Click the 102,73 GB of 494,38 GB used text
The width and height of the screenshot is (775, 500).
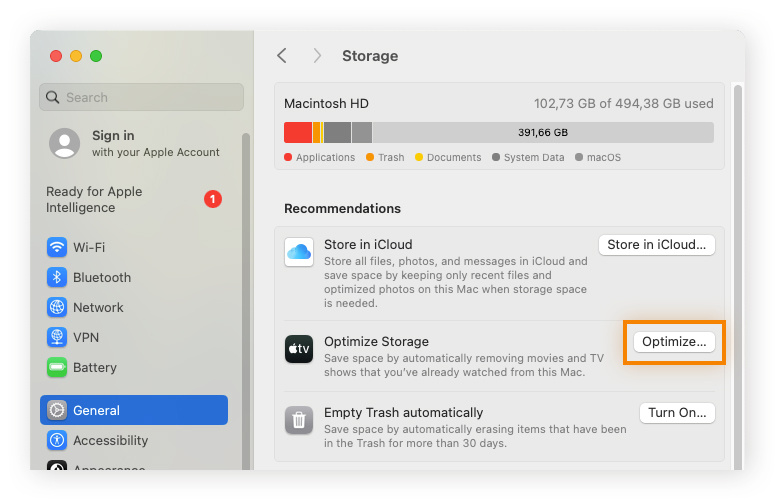point(623,104)
